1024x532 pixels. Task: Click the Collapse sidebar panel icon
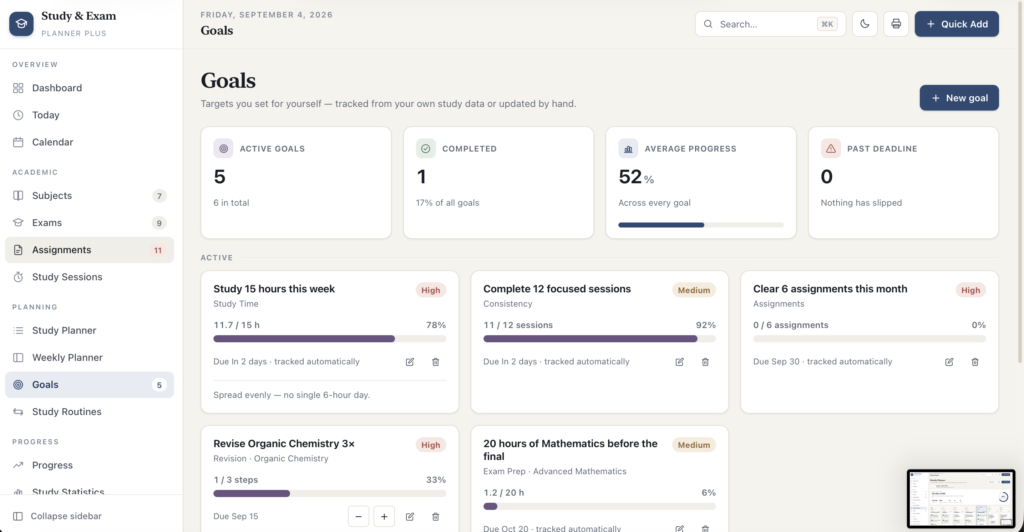click(18, 516)
